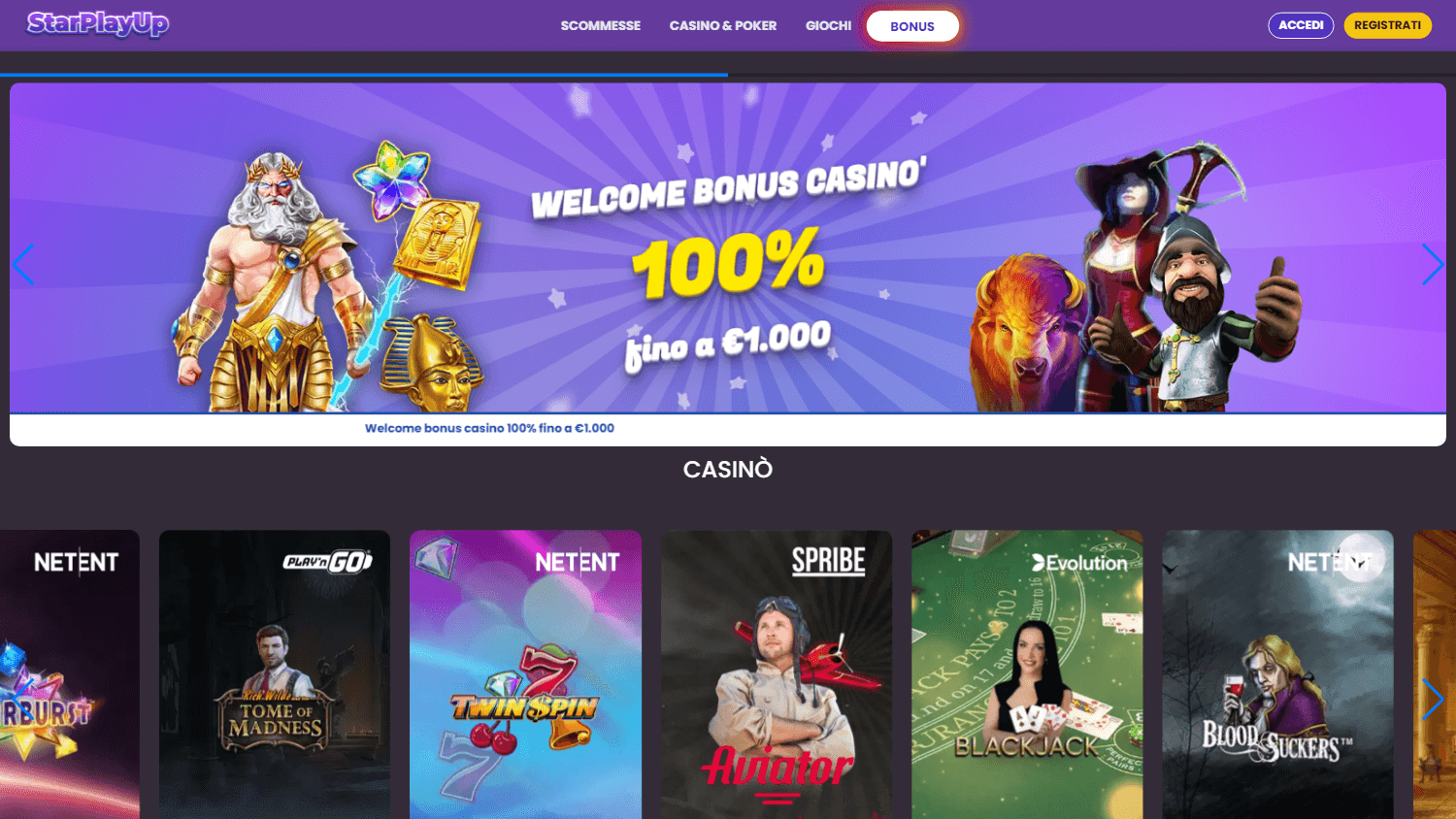Click the StarPlayUp logo

pos(98,24)
